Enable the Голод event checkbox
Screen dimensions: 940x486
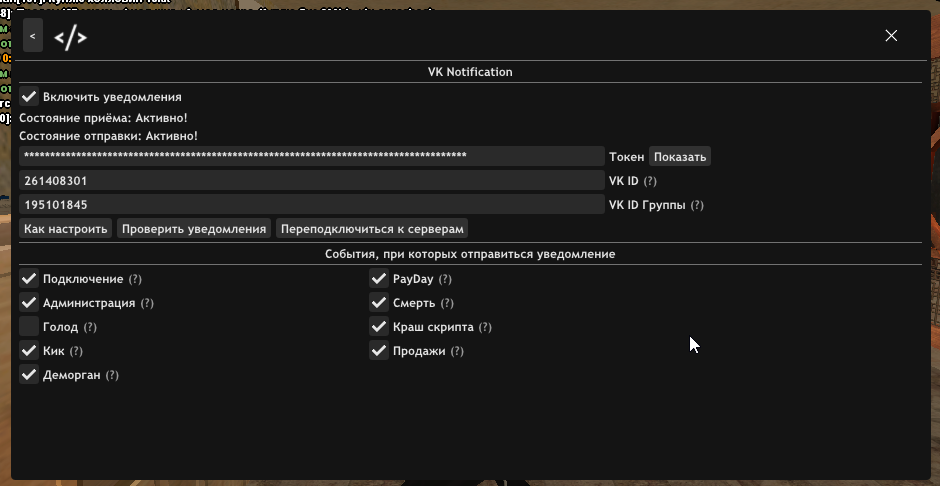(29, 327)
